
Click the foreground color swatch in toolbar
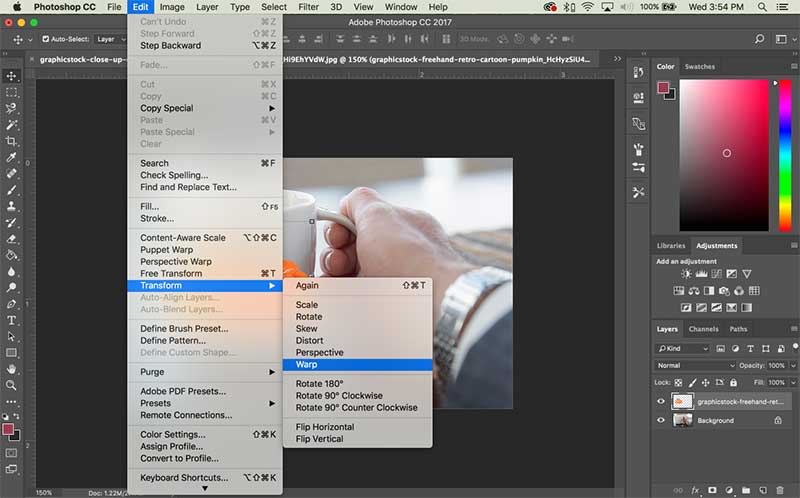point(8,430)
